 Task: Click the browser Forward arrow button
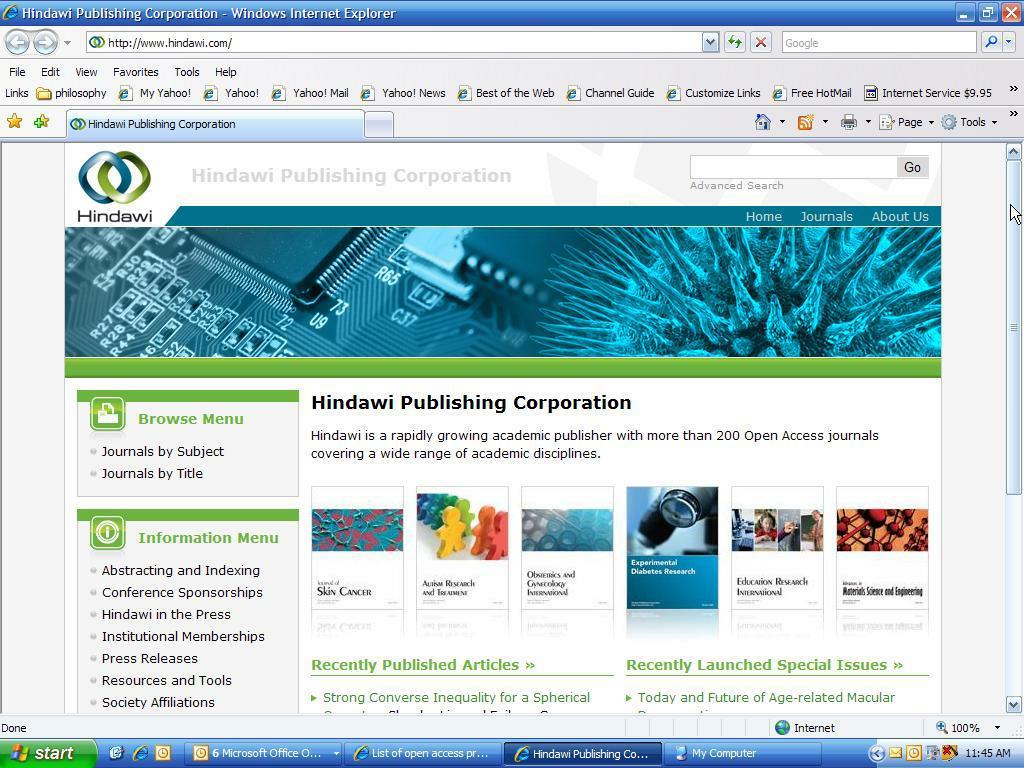click(x=45, y=43)
